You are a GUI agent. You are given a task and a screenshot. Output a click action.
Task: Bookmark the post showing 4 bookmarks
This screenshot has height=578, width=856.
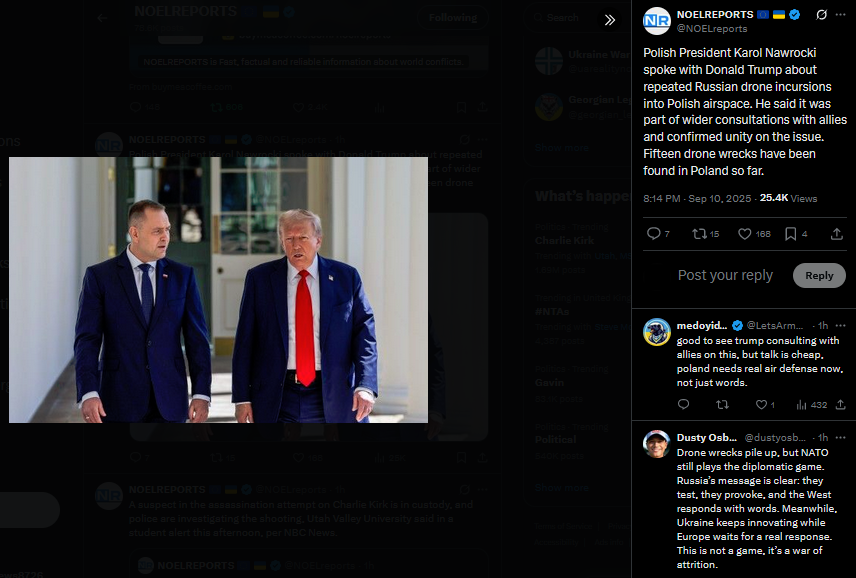click(795, 234)
